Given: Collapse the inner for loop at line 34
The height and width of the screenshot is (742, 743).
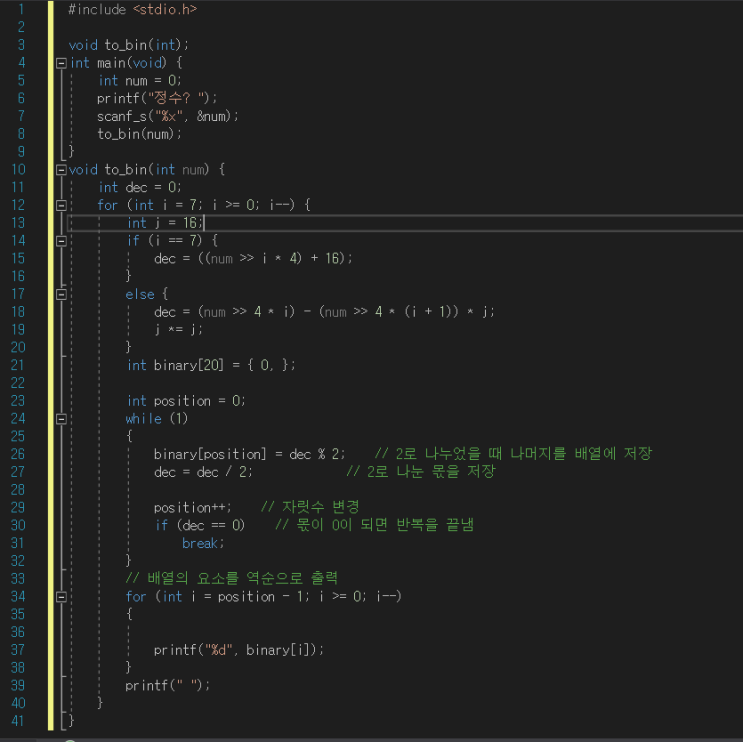Looking at the screenshot, I should coord(61,597).
